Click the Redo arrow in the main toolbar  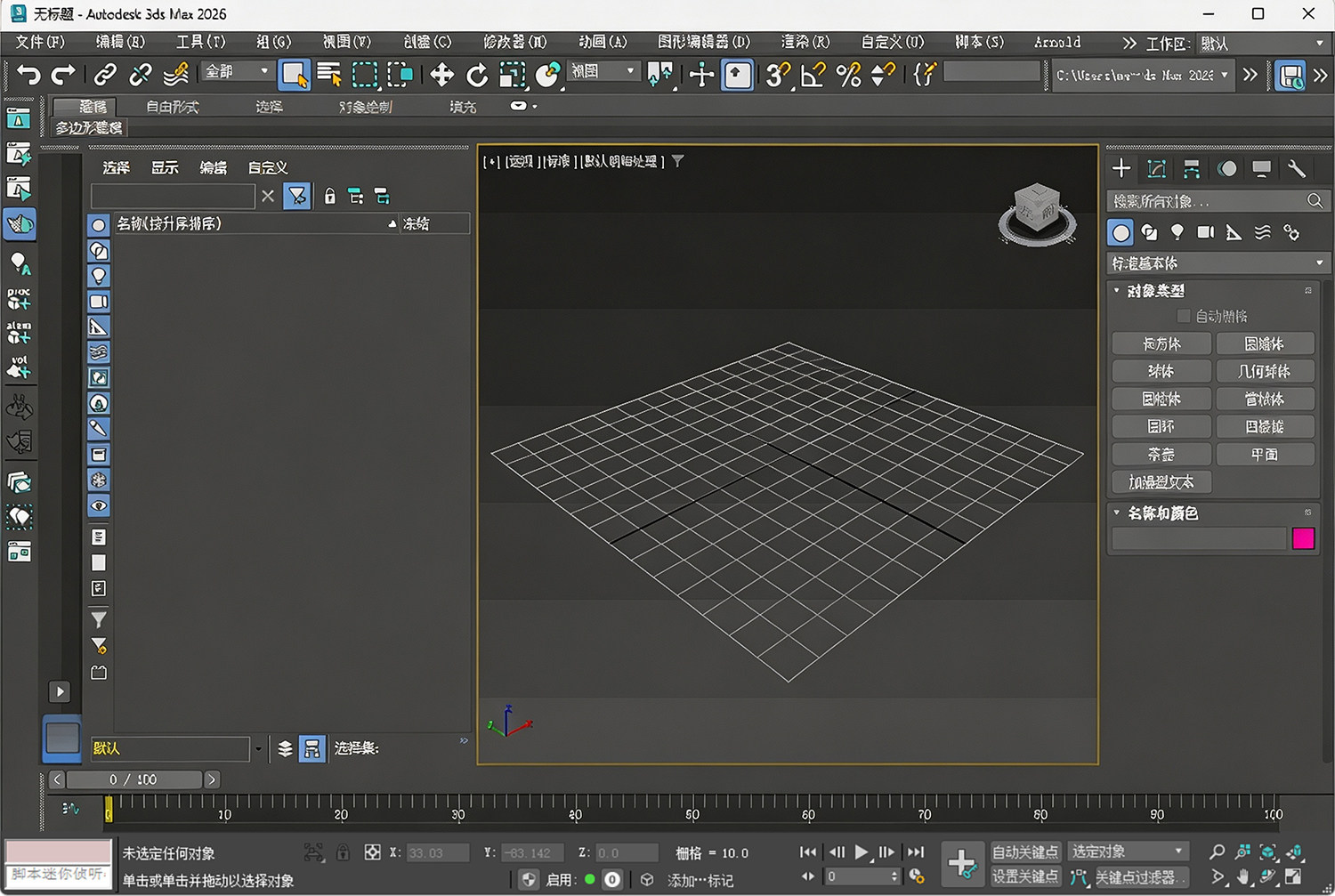tap(63, 75)
